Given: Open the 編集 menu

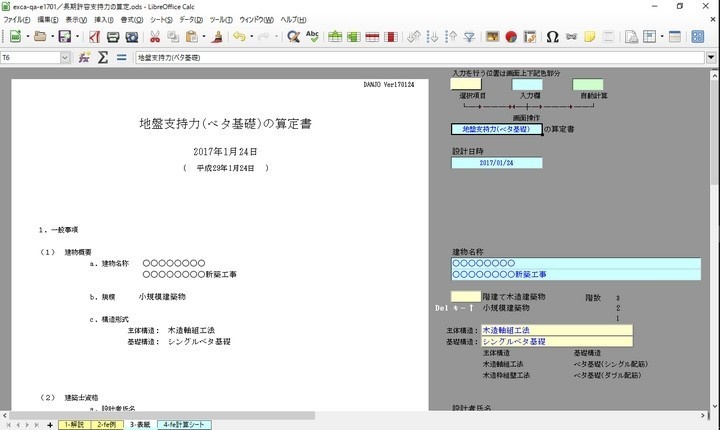Looking at the screenshot, I should pos(48,20).
